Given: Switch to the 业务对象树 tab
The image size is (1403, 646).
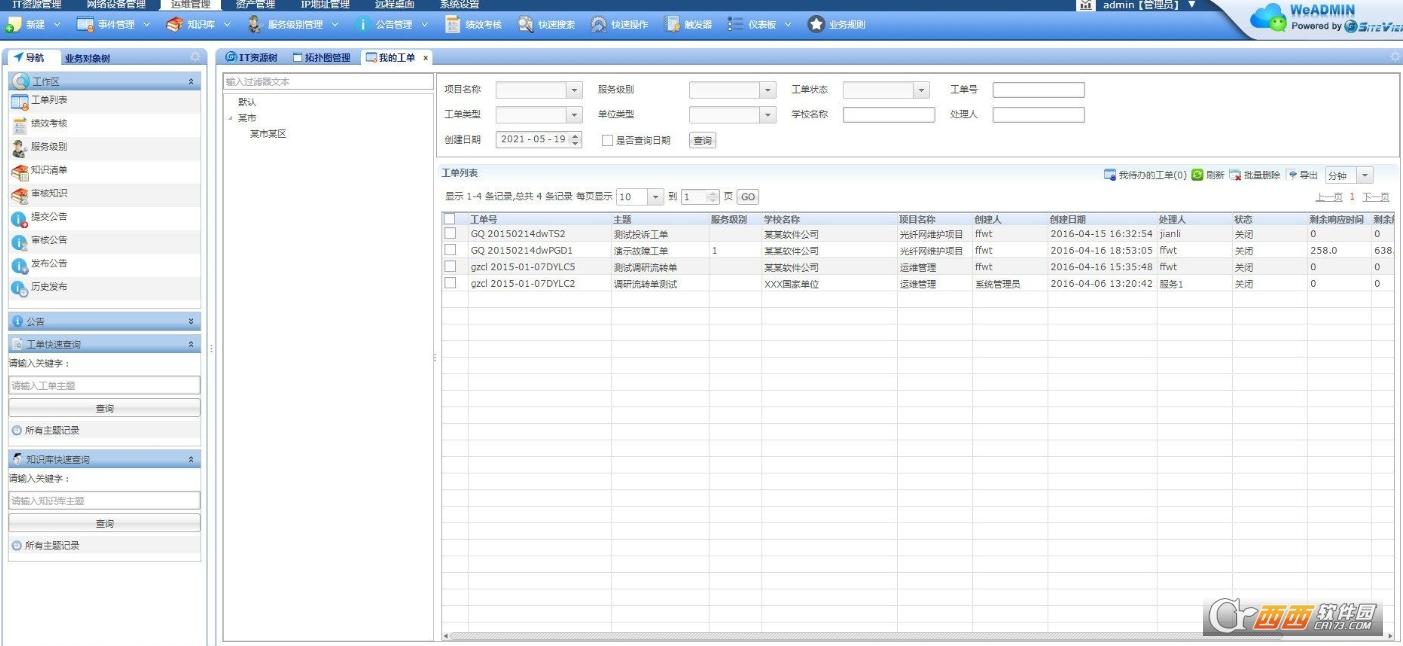Looking at the screenshot, I should [88, 58].
